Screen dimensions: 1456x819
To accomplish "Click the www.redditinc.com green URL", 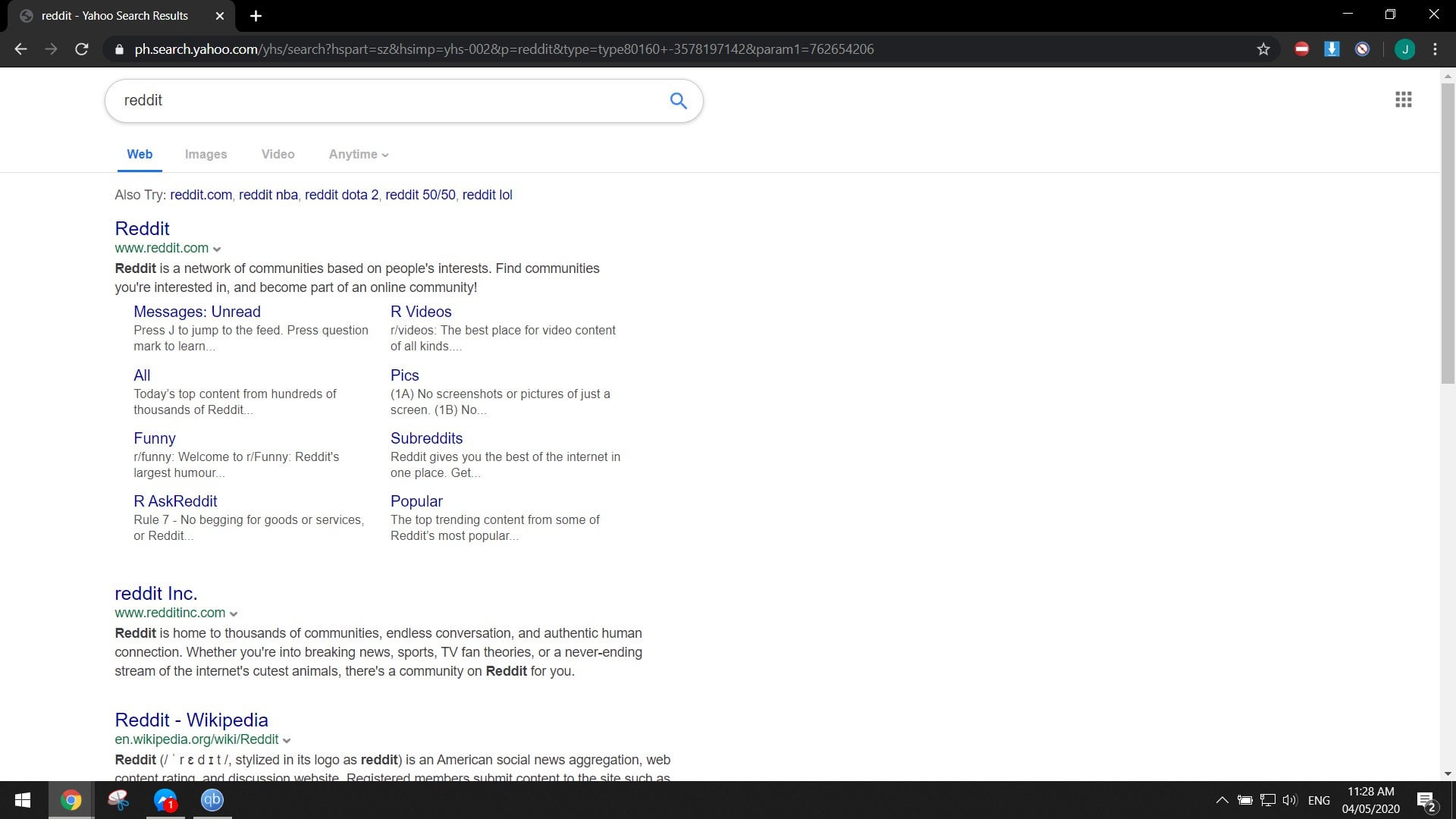I will click(x=170, y=613).
